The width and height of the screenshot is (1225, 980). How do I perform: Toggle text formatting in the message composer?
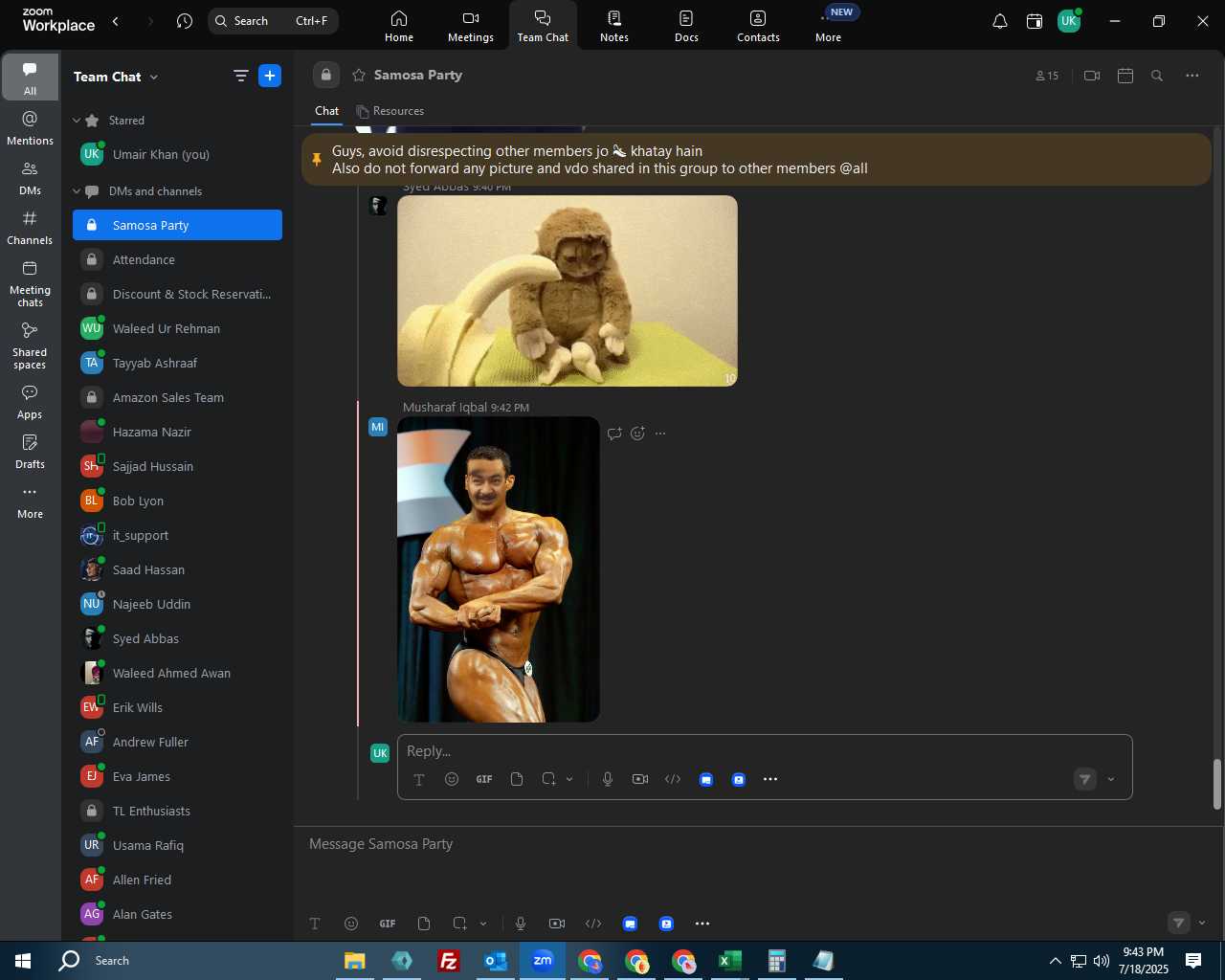pos(315,924)
